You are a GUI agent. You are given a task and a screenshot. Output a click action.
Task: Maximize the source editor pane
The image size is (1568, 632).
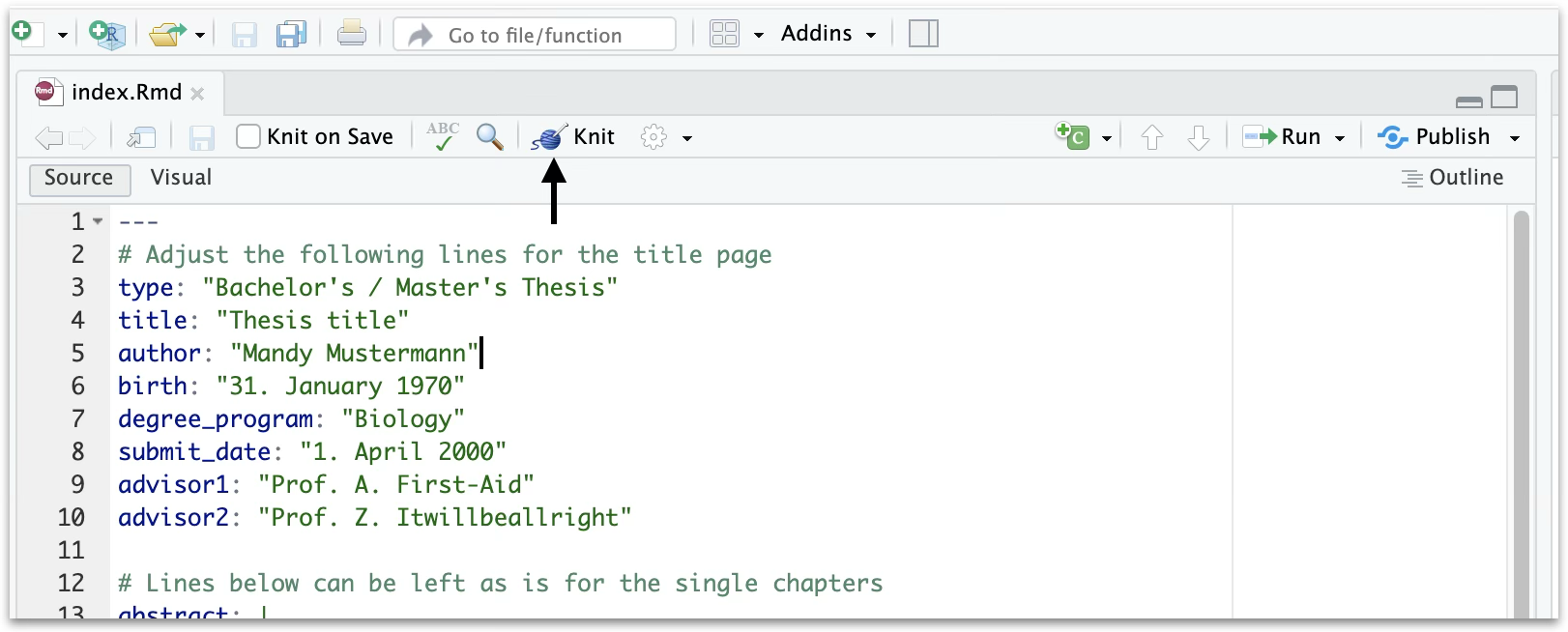click(x=1504, y=97)
